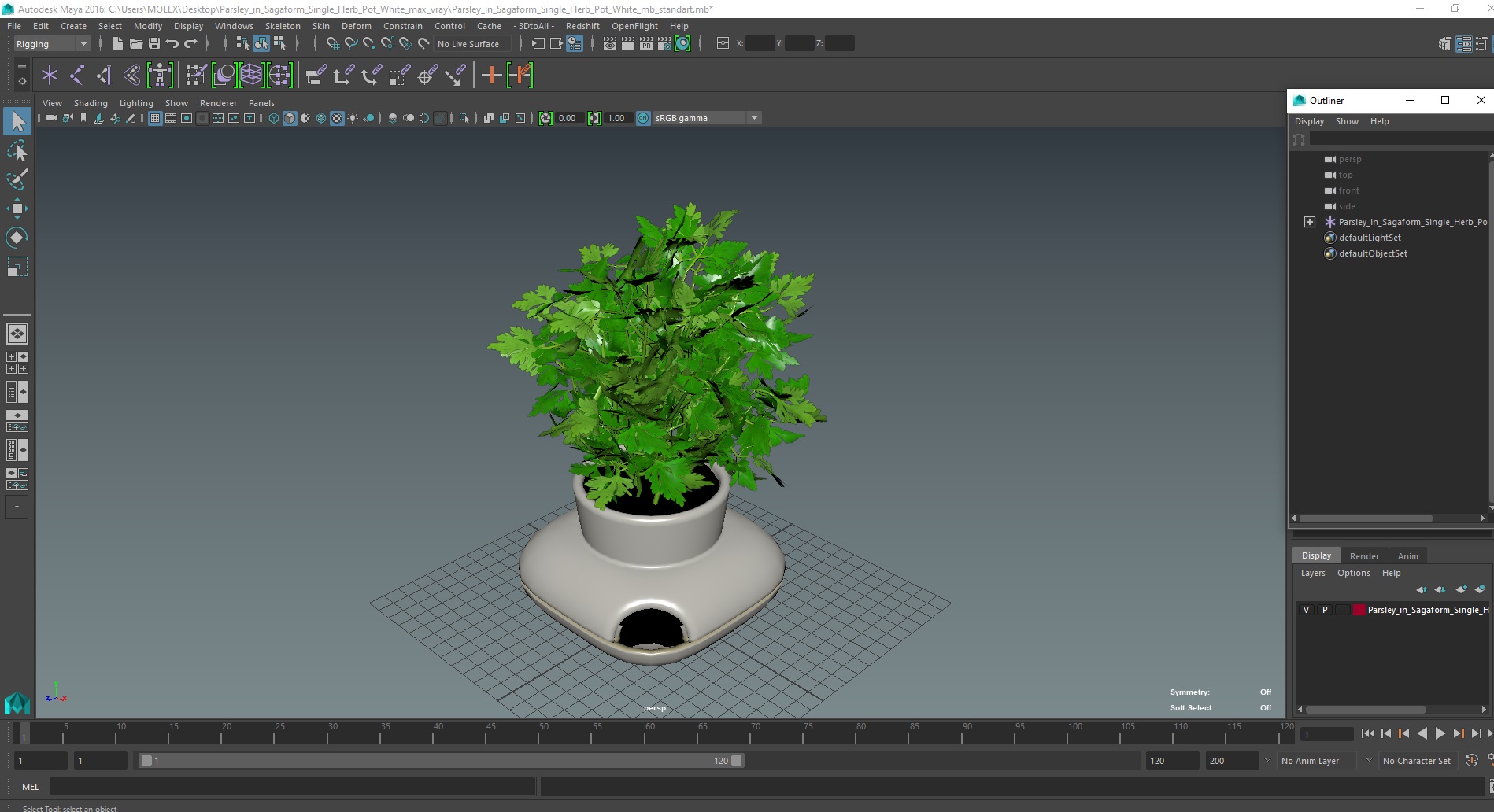The image size is (1494, 812).
Task: Open viewport Shading menu
Action: pos(91,103)
